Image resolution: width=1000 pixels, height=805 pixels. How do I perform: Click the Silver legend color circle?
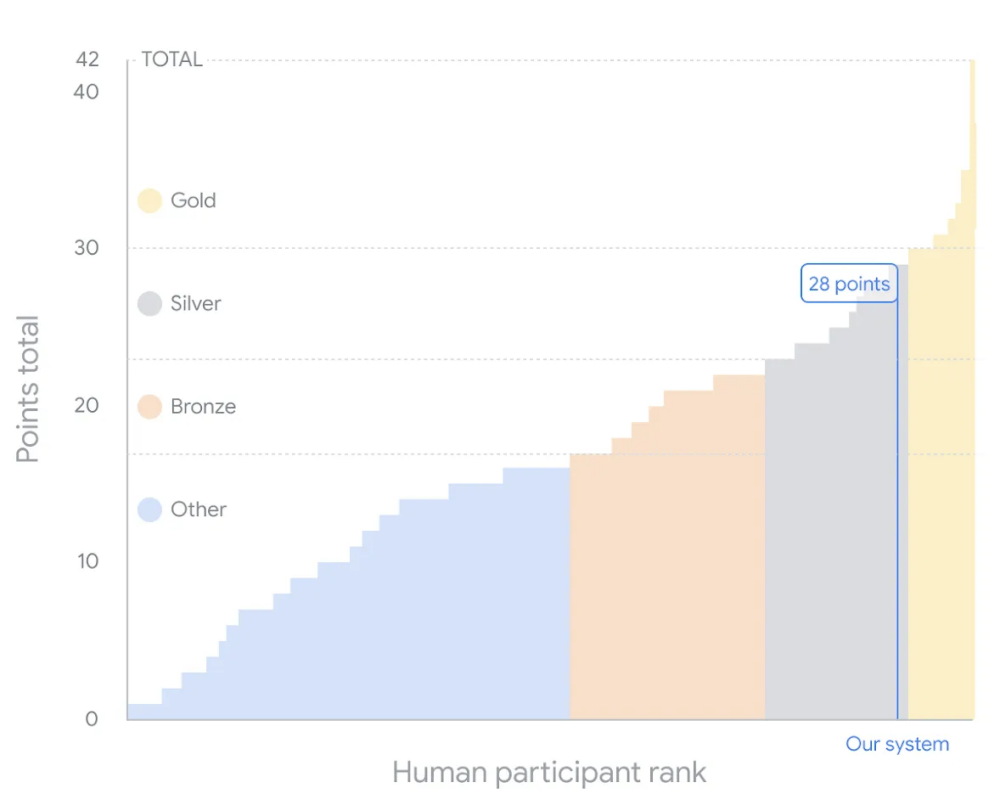pos(149,303)
